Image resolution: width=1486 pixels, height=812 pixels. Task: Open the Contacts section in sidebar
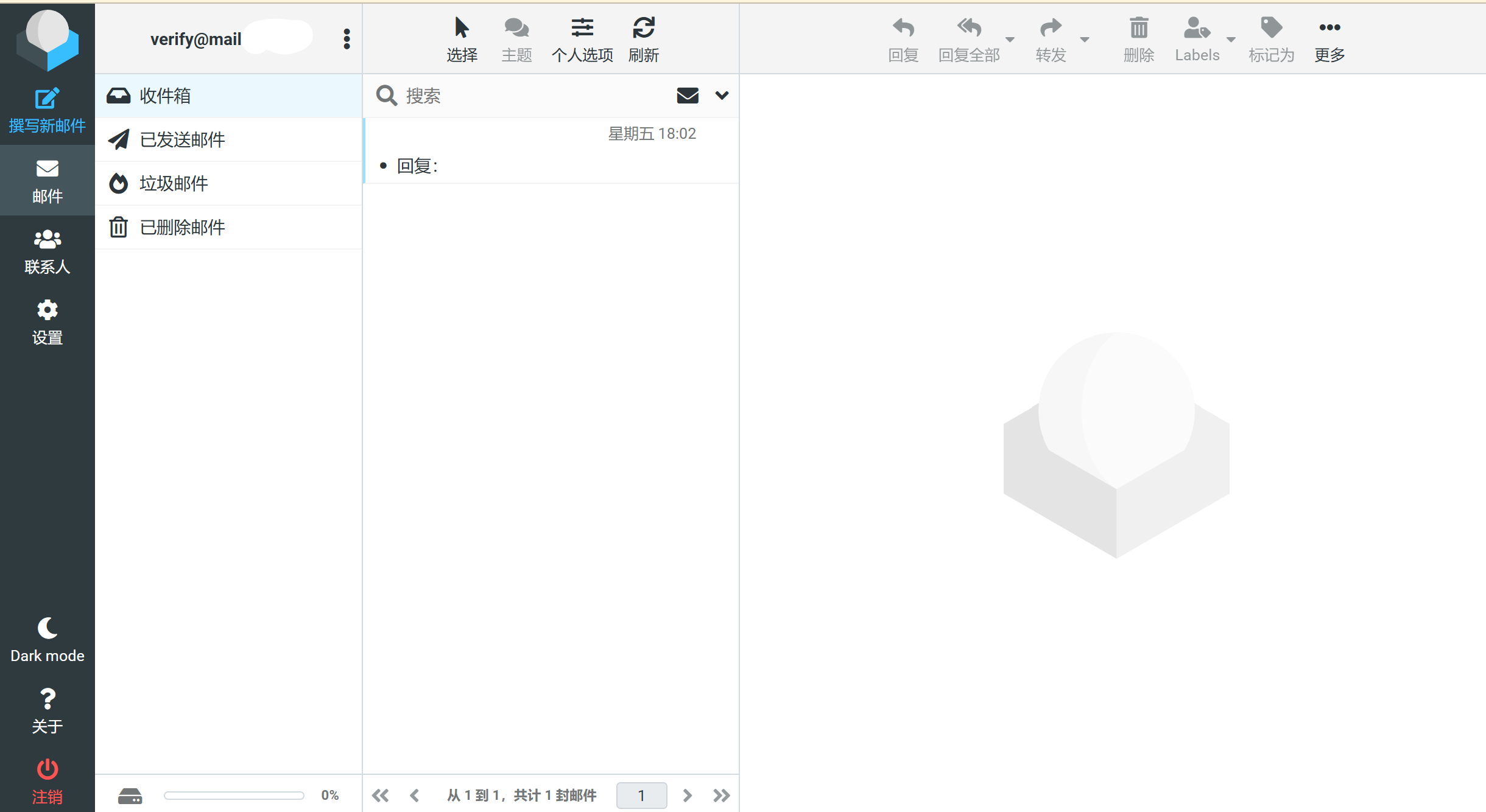(x=47, y=252)
